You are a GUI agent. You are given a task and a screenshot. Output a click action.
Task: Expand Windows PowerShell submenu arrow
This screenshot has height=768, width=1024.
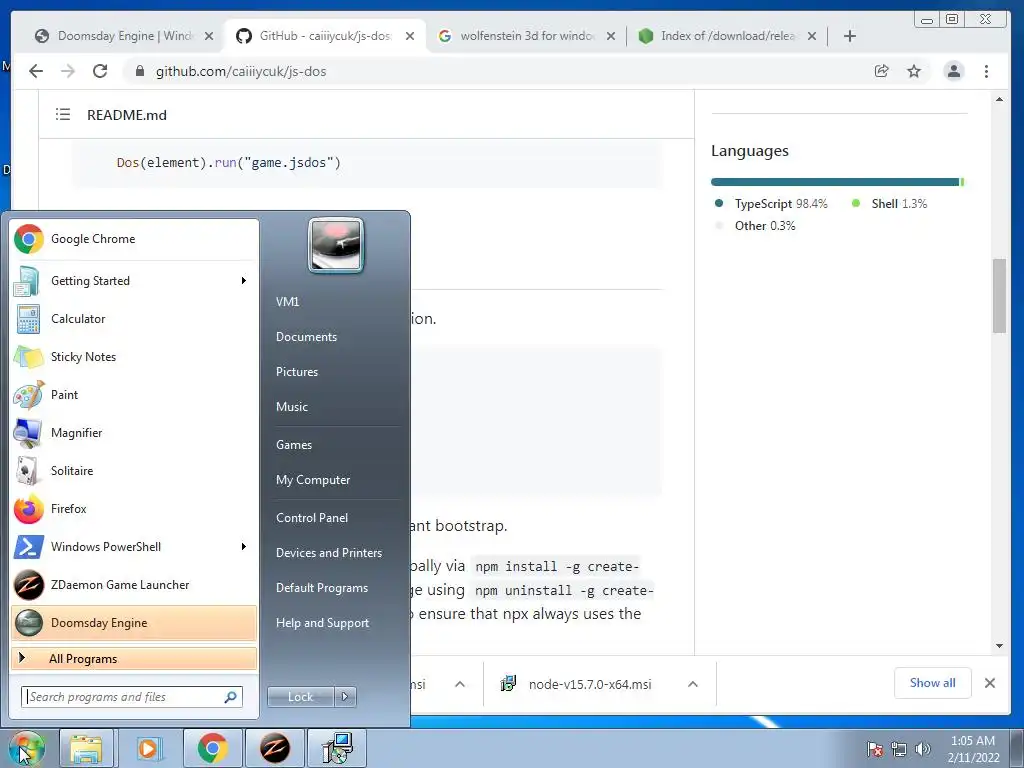pyautogui.click(x=244, y=547)
